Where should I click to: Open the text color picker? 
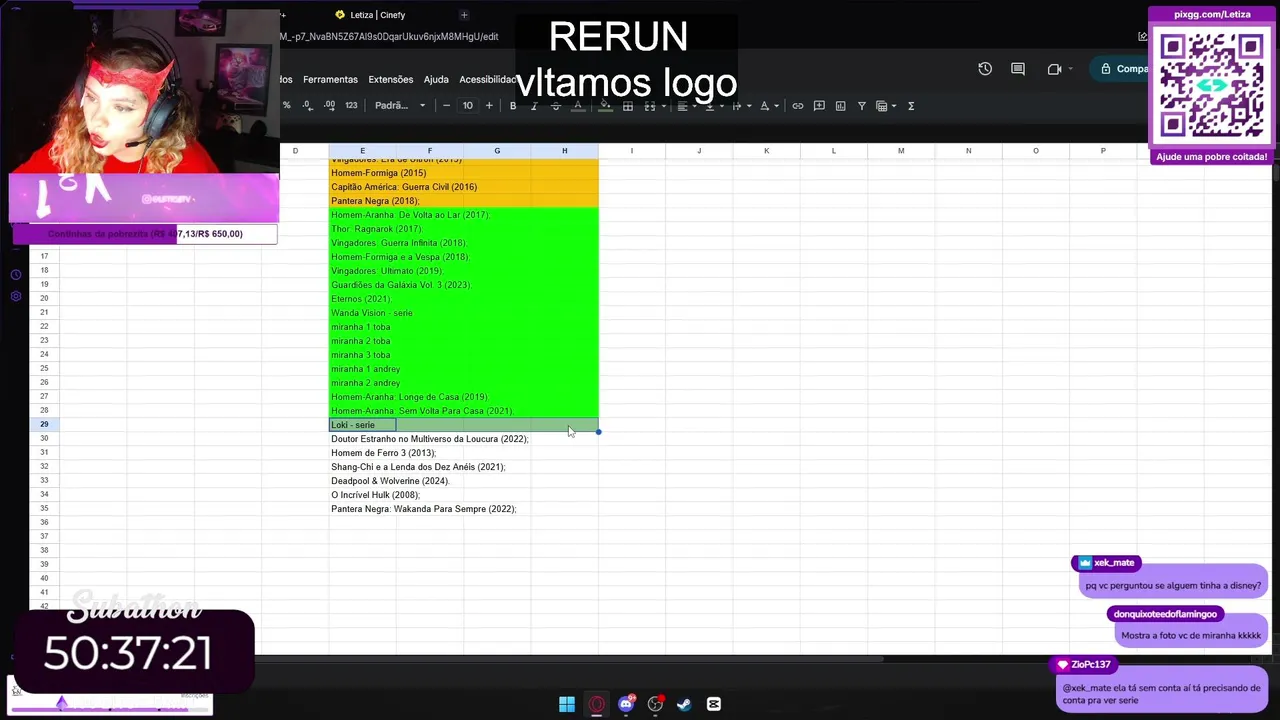(x=577, y=106)
